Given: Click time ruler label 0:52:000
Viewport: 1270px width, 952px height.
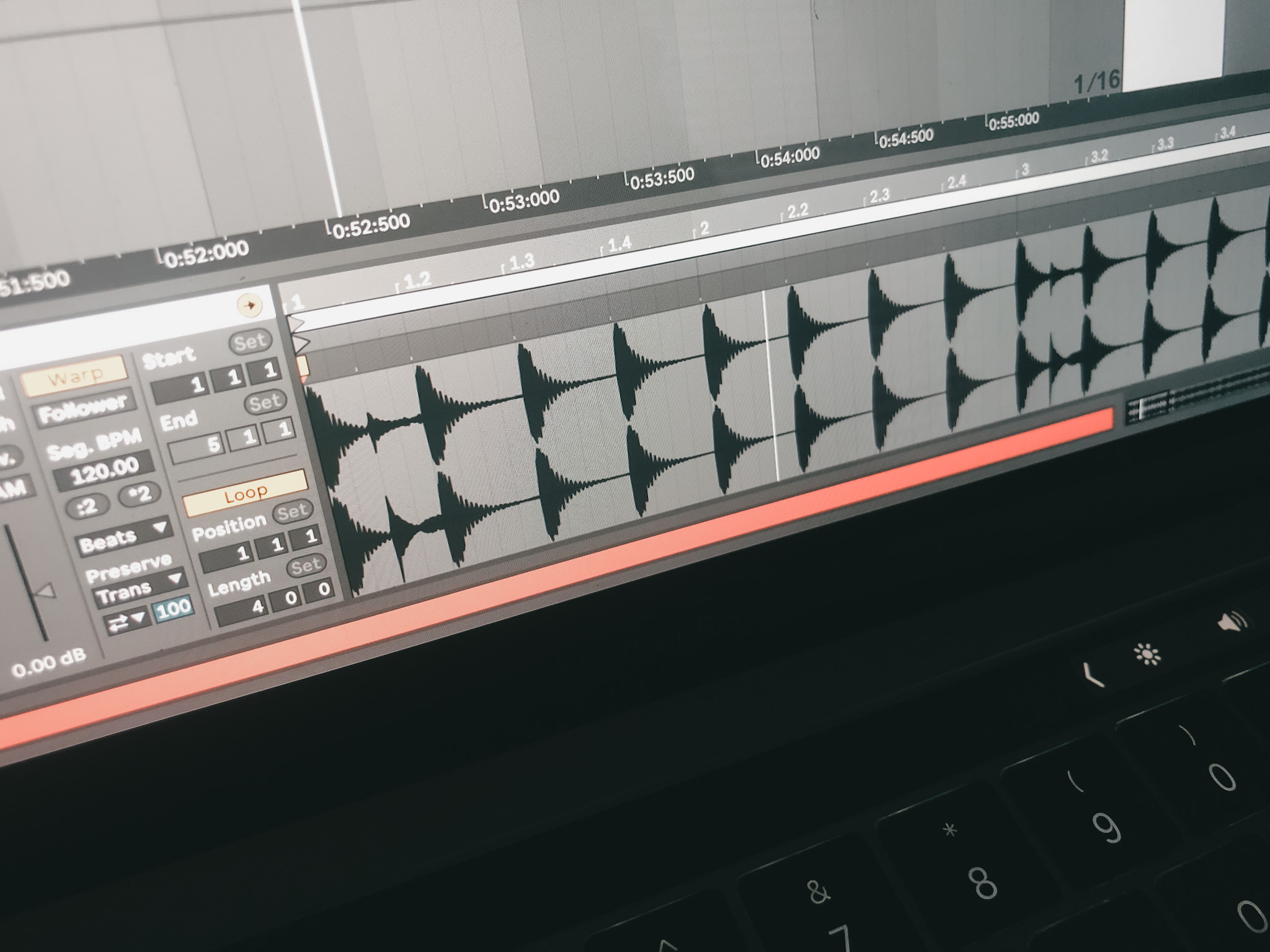Looking at the screenshot, I should 206,254.
